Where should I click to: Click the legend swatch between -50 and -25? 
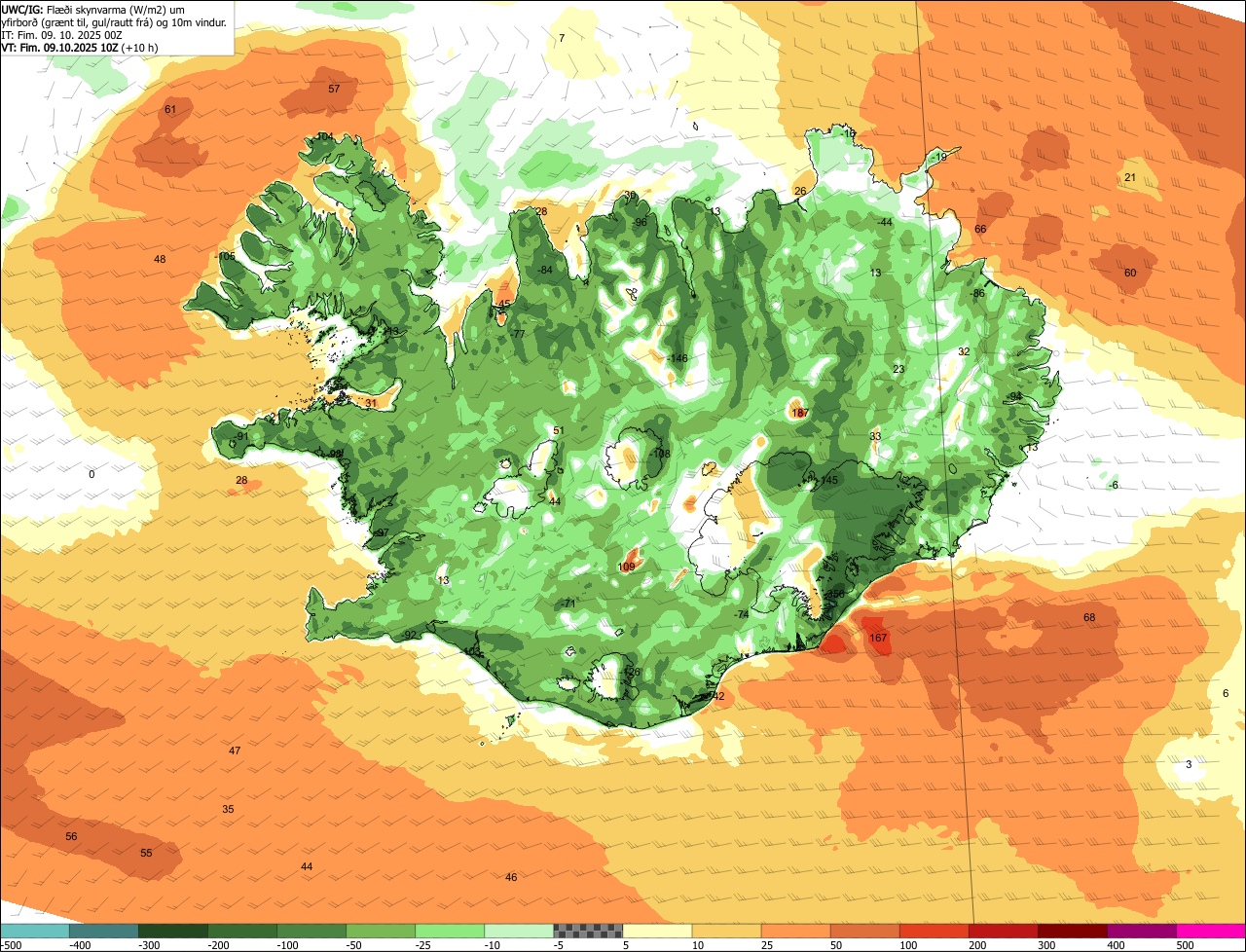[x=381, y=931]
